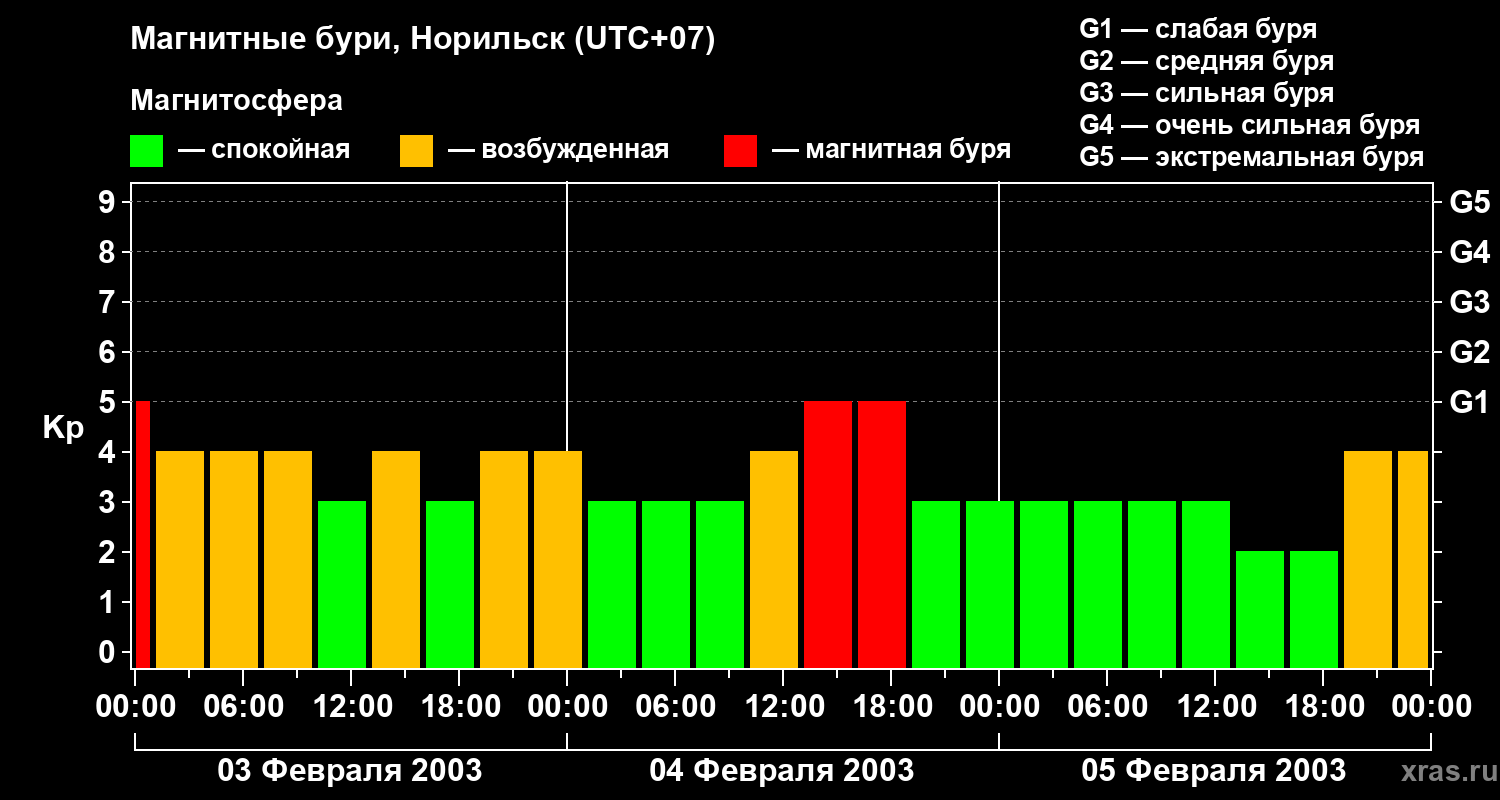1500x800 pixels.
Task: Click the narrow red bar starting 03 Февраля
Action: pos(143,534)
